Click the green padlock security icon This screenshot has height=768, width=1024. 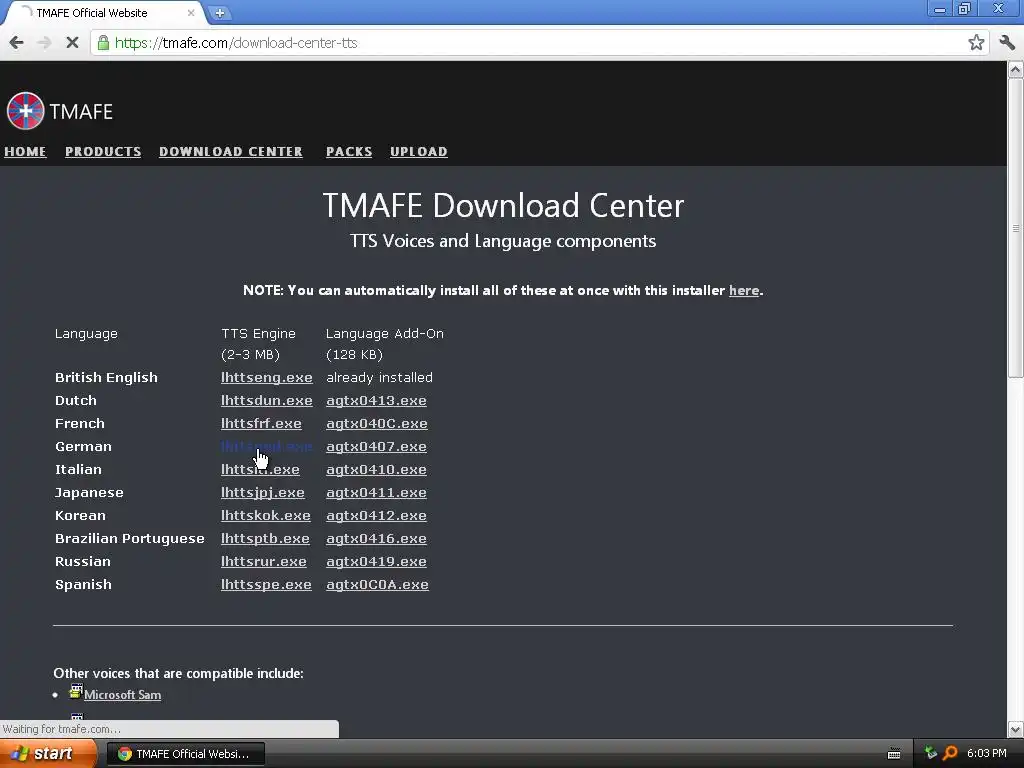pos(103,43)
